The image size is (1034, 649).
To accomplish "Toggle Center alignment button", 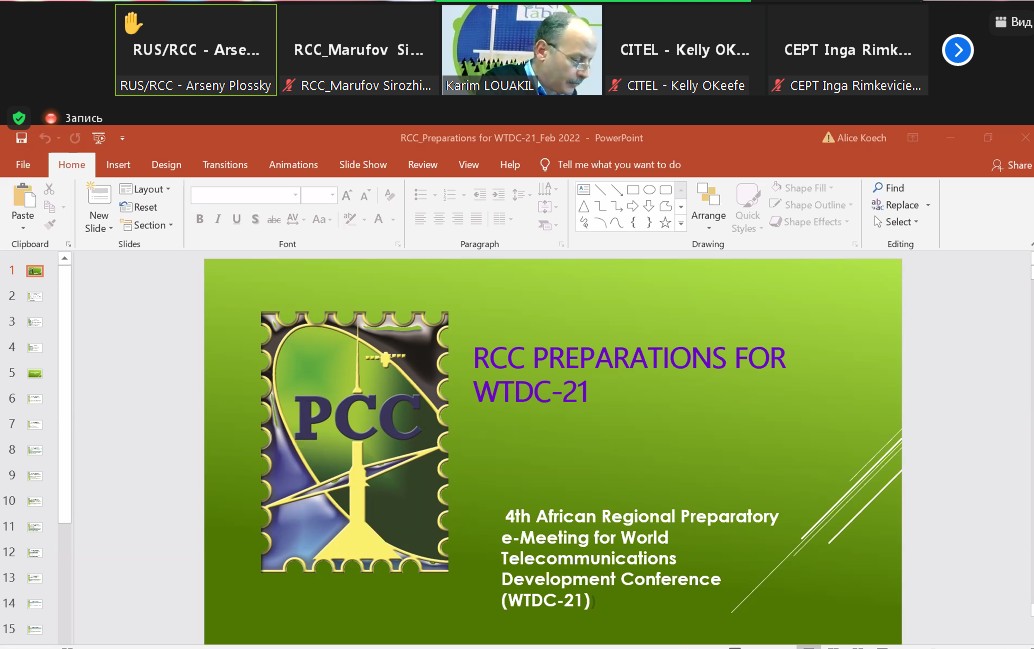I will 439,219.
